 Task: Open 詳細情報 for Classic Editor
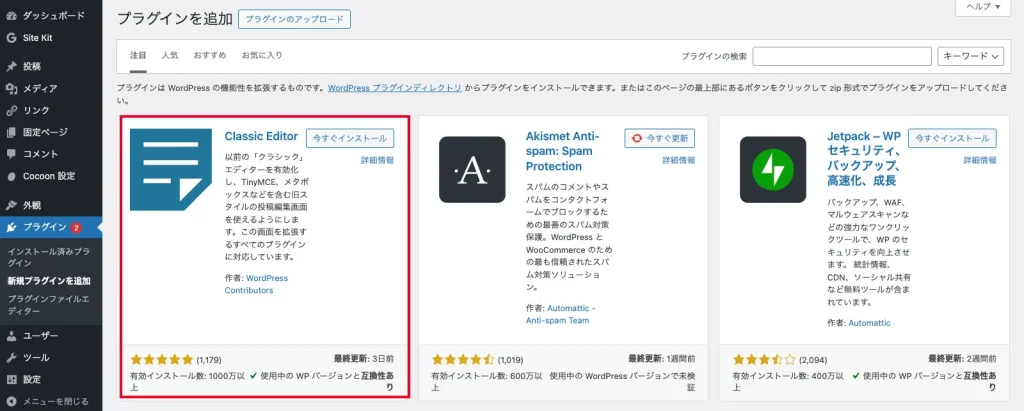pyautogui.click(x=377, y=160)
